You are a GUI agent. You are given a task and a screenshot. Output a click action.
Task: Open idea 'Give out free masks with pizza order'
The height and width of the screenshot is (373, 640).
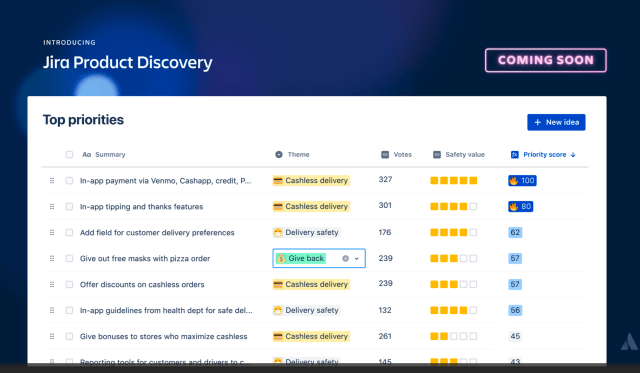point(145,258)
